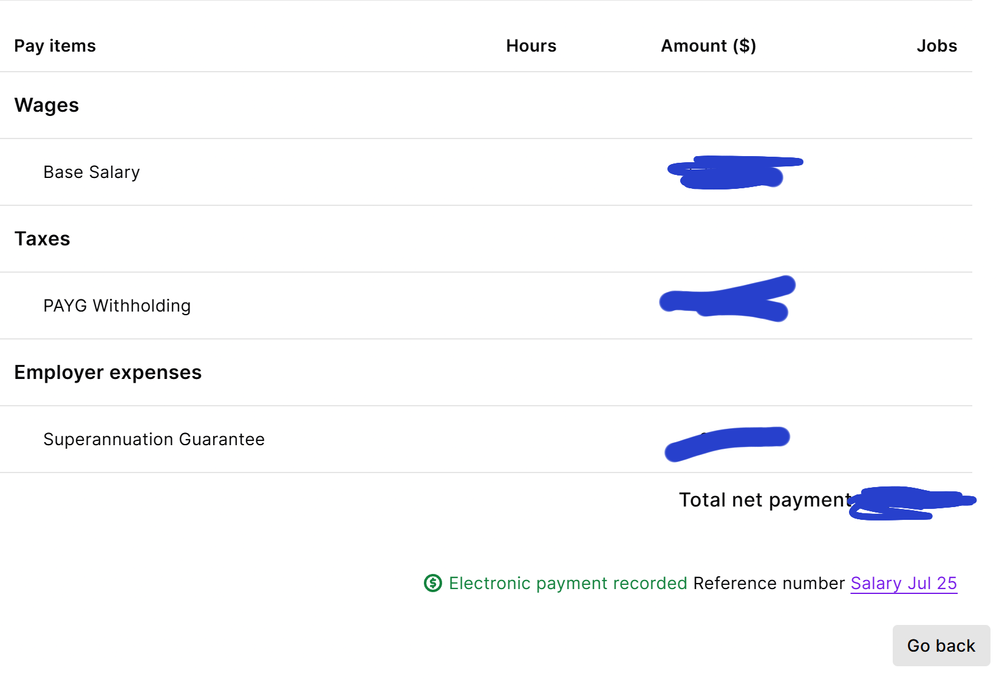
Task: Click the Reference number label
Action: coord(768,583)
